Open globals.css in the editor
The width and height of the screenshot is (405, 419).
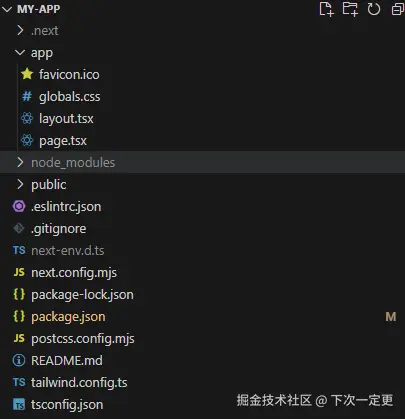pyautogui.click(x=69, y=97)
